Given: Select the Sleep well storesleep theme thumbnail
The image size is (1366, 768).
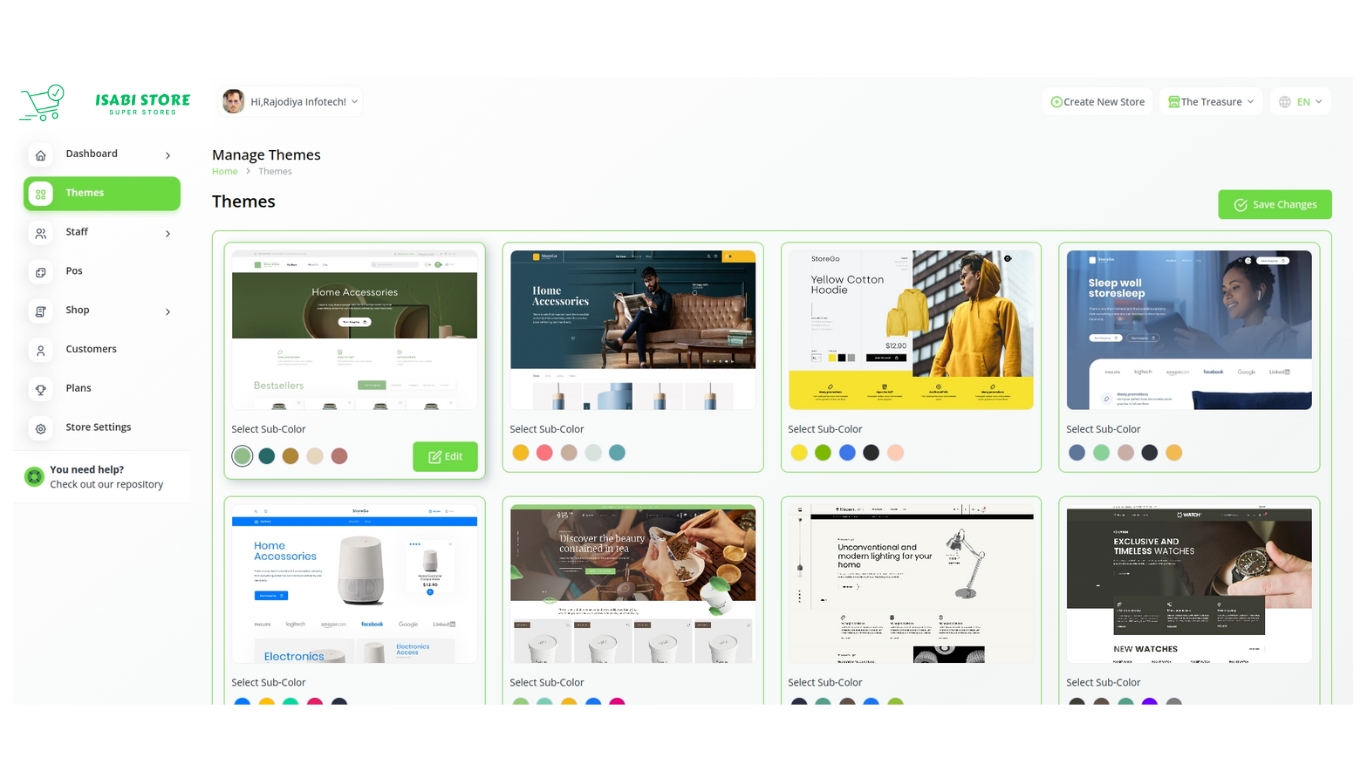Looking at the screenshot, I should click(x=1189, y=330).
